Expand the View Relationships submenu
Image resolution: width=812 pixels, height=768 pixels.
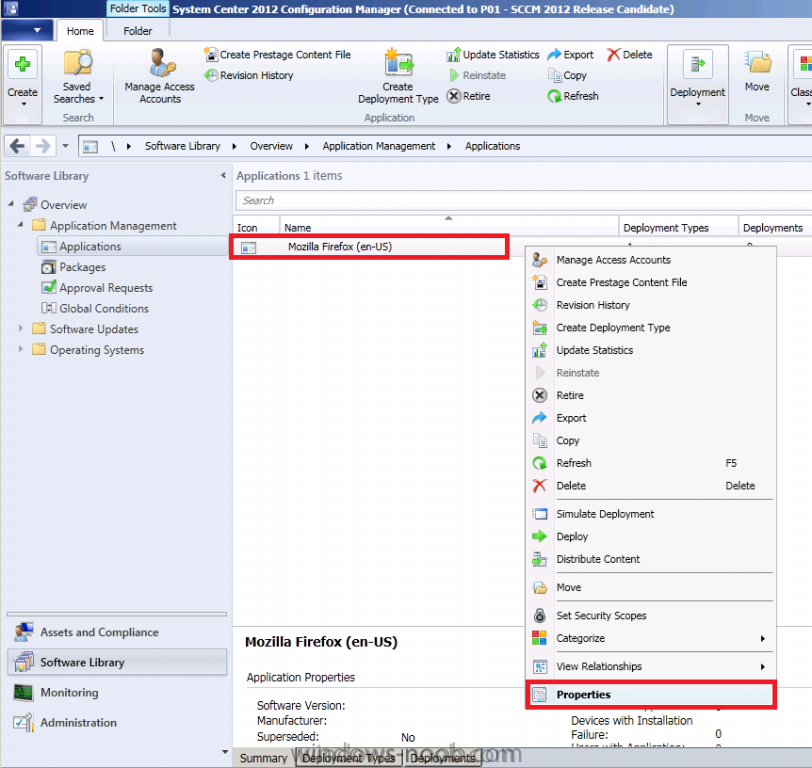click(x=651, y=666)
